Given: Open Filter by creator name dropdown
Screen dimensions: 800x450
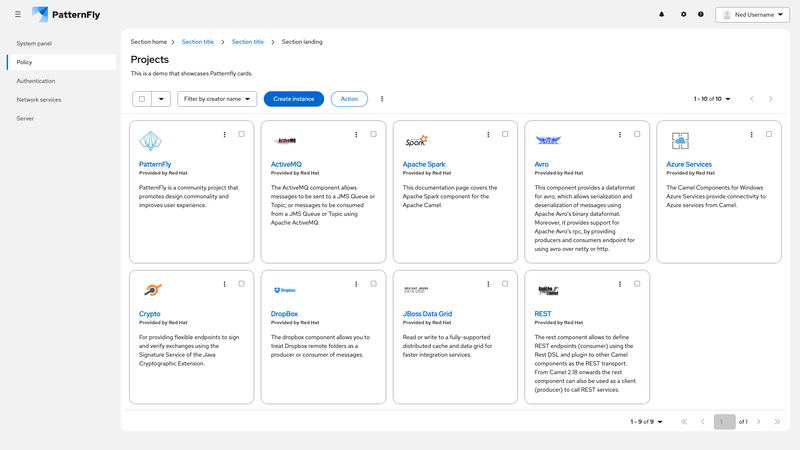Looking at the screenshot, I should click(x=217, y=99).
